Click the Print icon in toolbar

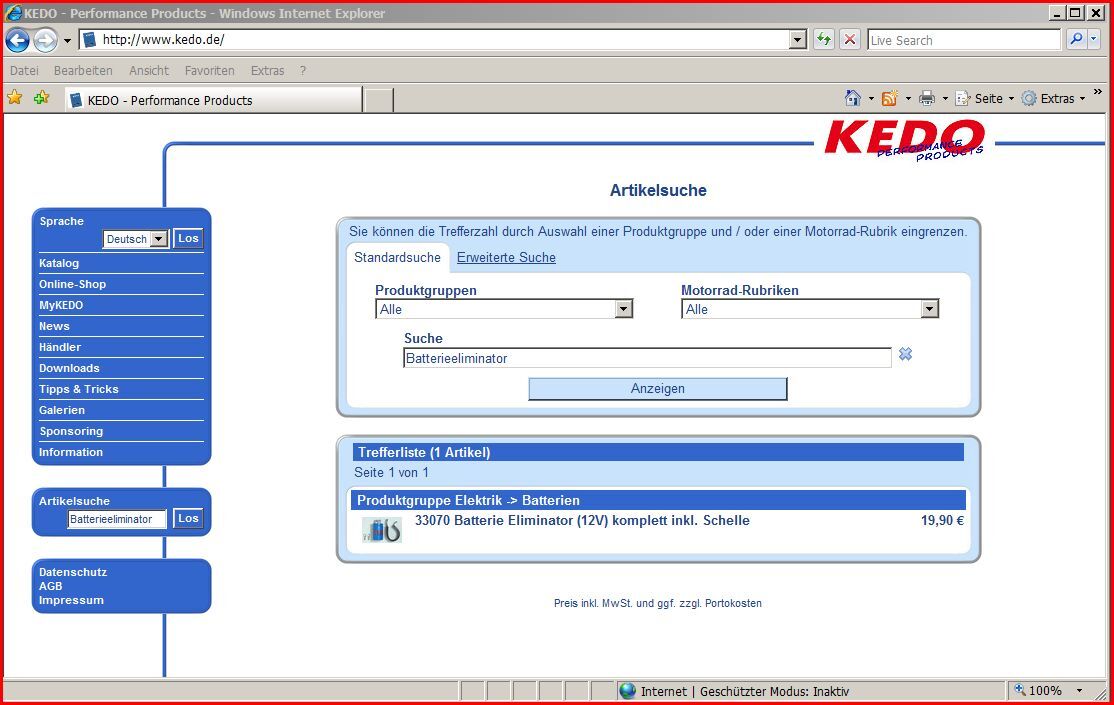pyautogui.click(x=927, y=98)
